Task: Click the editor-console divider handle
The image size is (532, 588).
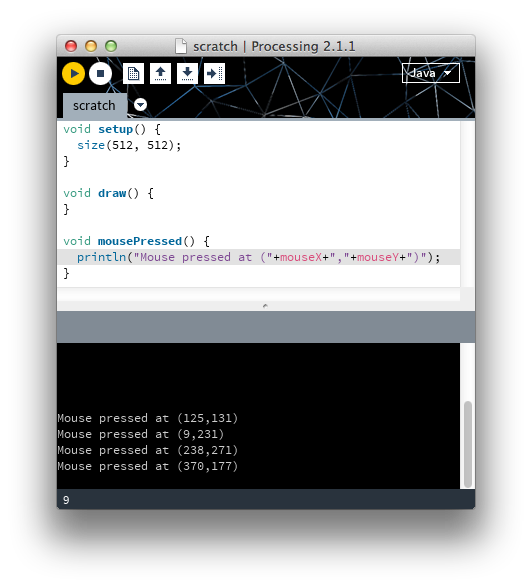Action: tap(265, 306)
